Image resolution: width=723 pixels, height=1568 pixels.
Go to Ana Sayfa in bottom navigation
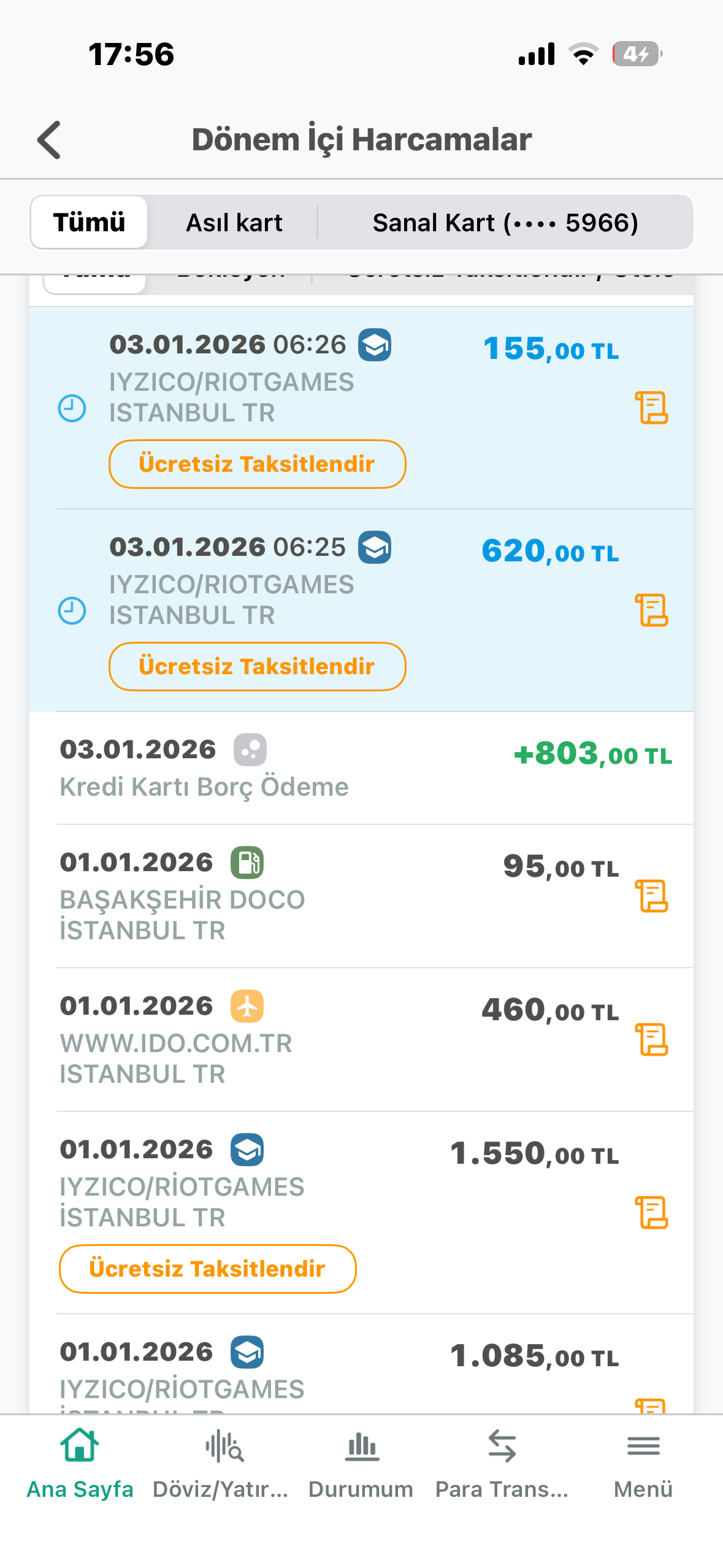(80, 1464)
